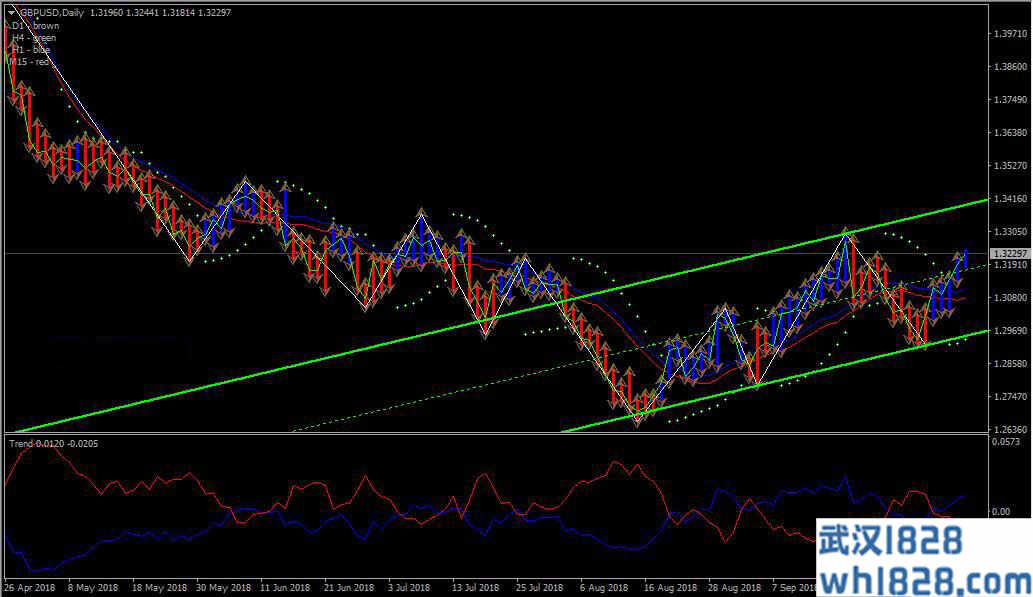1033x597 pixels.
Task: Click the '7 Sep 2018' date label
Action: pos(795,587)
